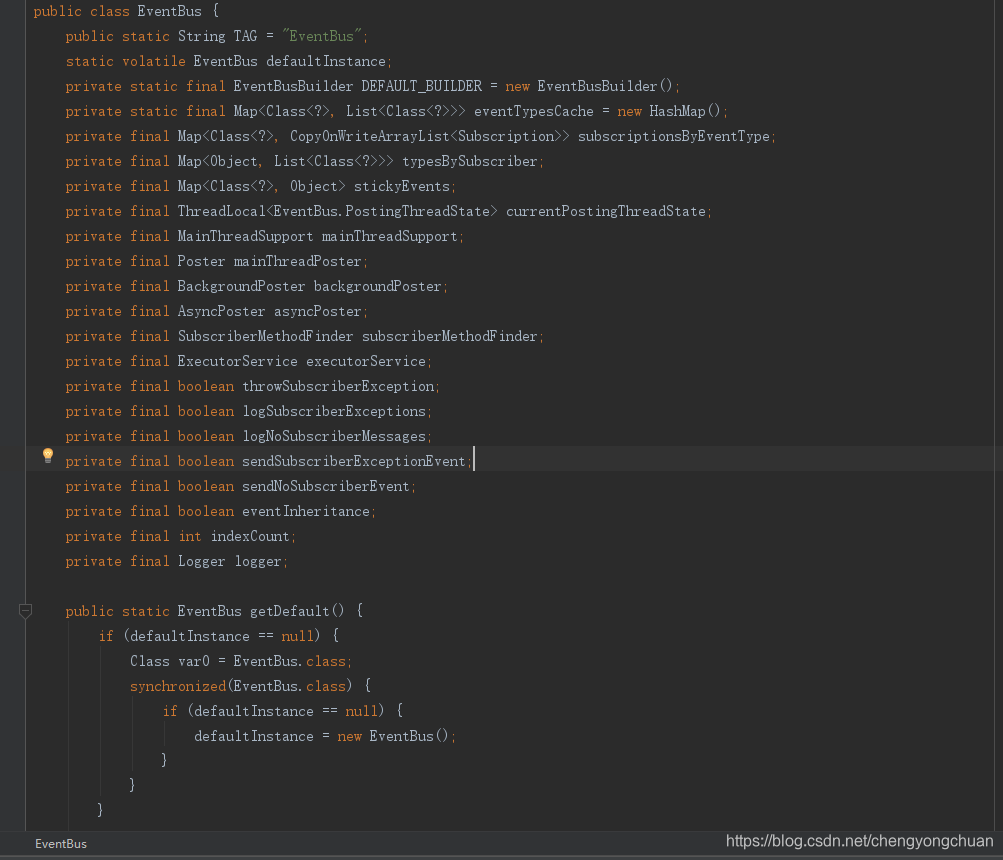This screenshot has height=860, width=1003.
Task: Click the typesBySubscriber field name
Action: click(470, 161)
